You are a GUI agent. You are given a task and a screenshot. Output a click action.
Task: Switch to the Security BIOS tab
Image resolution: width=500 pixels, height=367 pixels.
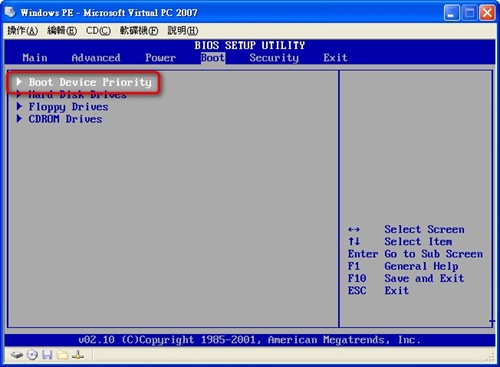pyautogui.click(x=274, y=58)
